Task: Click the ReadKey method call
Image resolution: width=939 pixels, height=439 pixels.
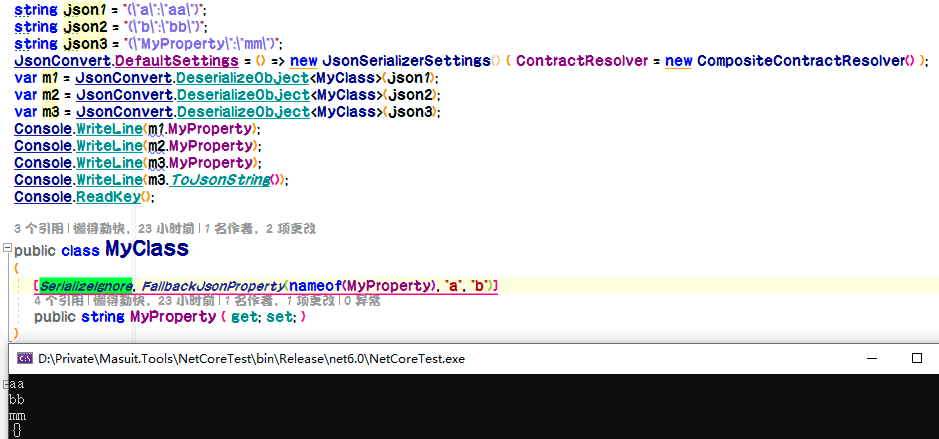Action: coord(108,196)
